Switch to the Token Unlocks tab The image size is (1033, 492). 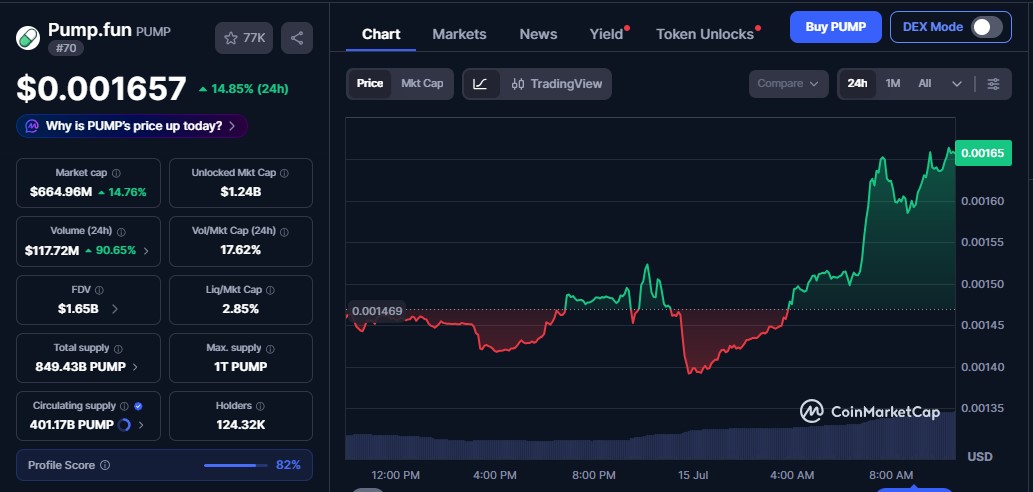click(705, 34)
